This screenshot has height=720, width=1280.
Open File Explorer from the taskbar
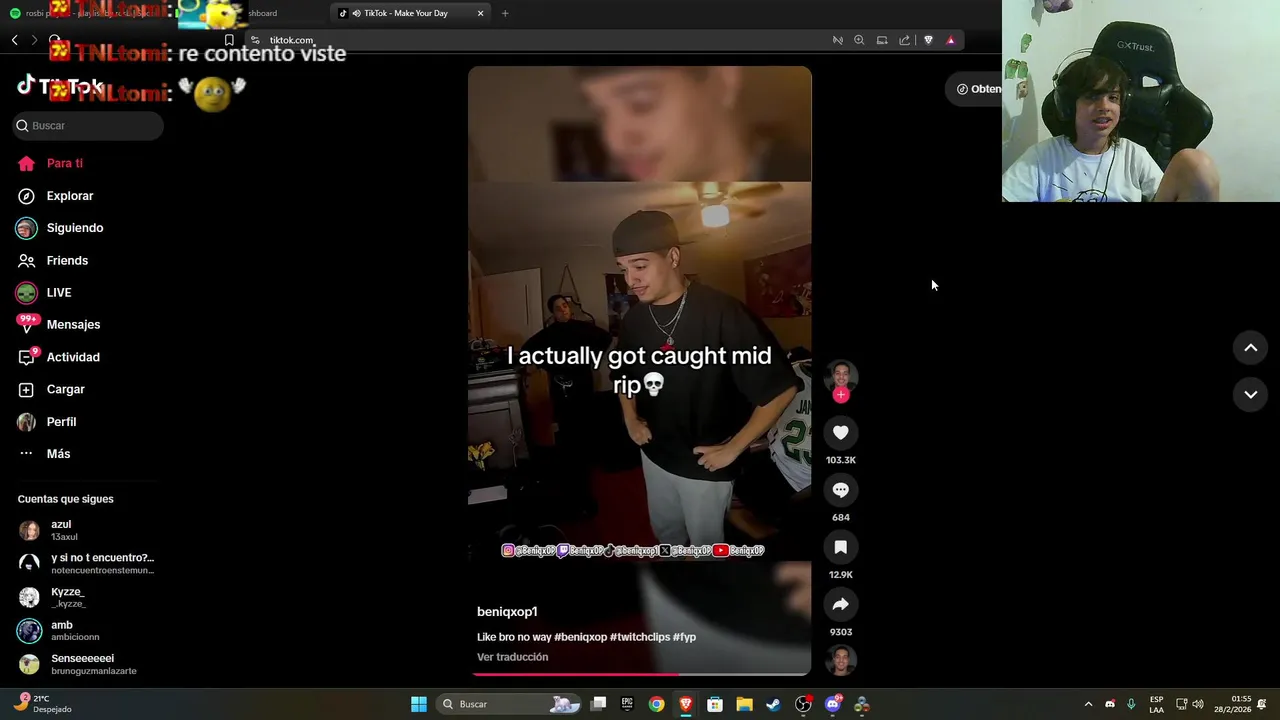coord(744,704)
